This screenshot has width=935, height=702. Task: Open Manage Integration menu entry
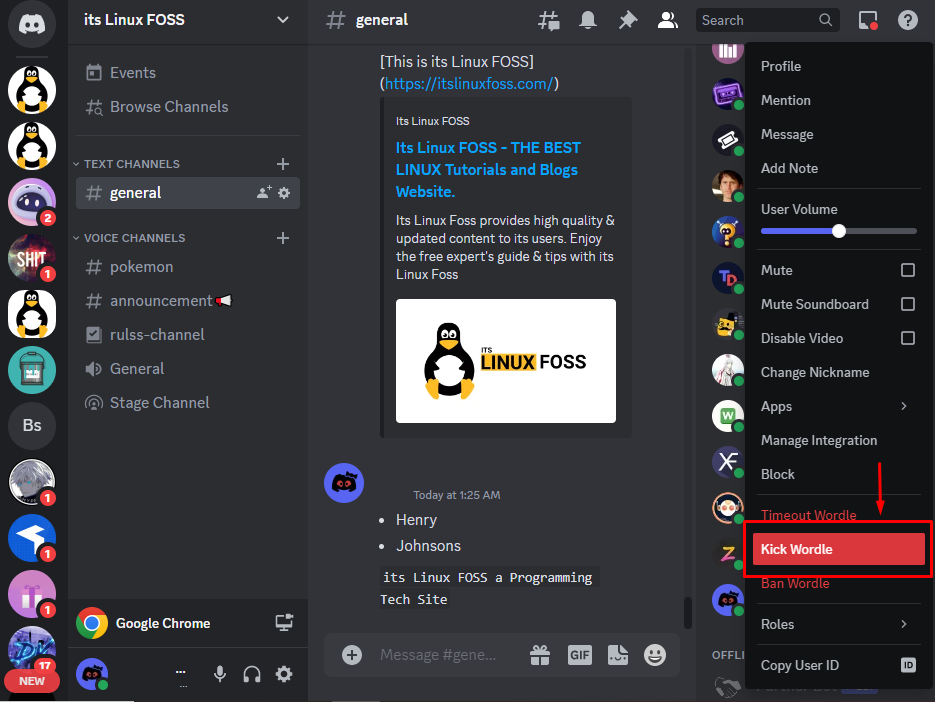(838, 440)
